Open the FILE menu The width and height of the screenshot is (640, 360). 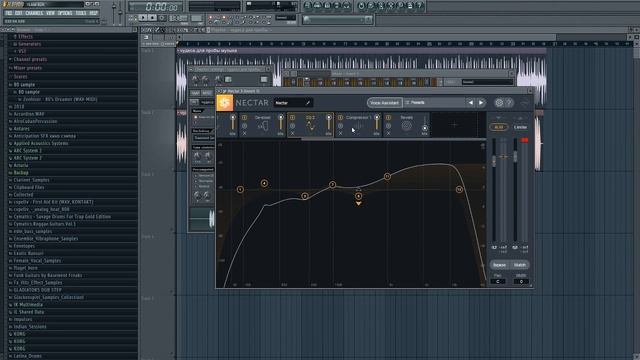coord(9,13)
